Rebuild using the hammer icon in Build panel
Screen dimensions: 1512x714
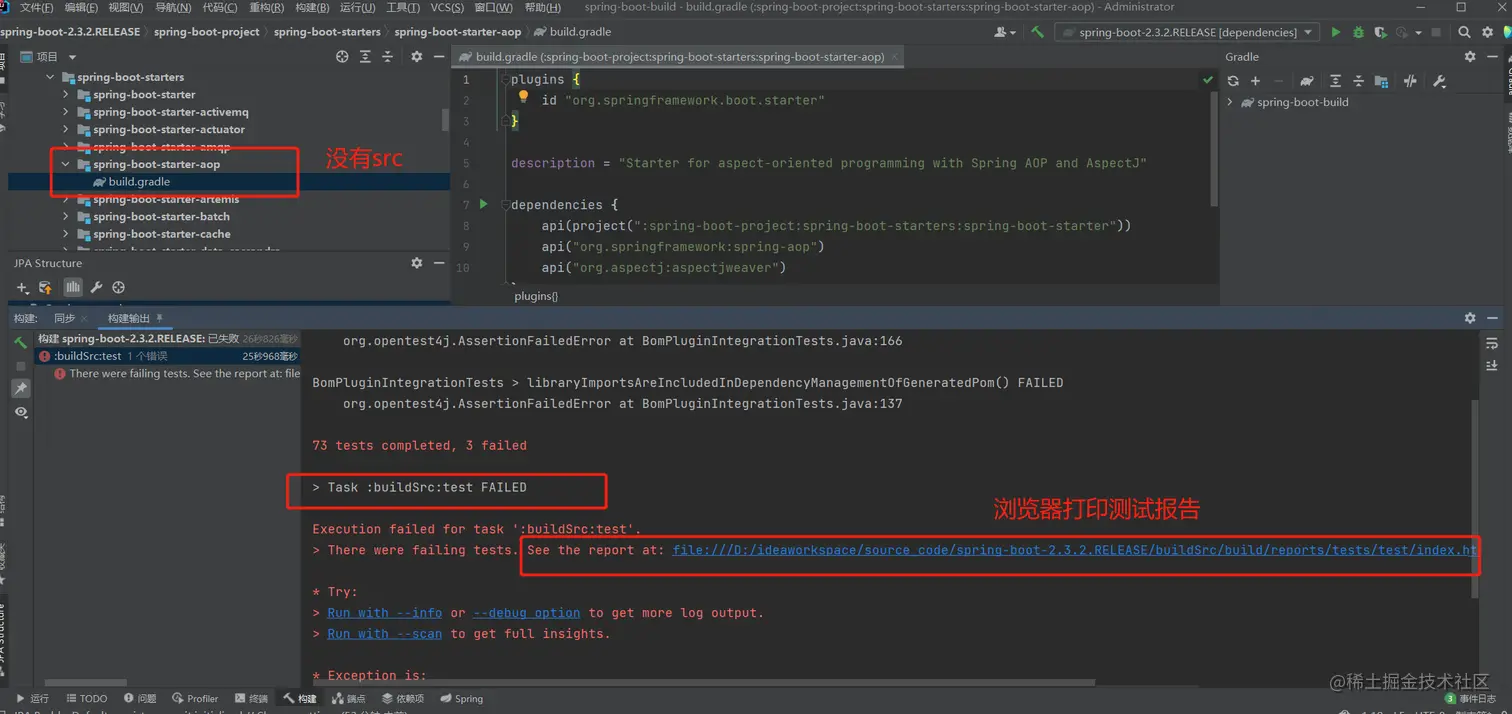click(x=20, y=342)
